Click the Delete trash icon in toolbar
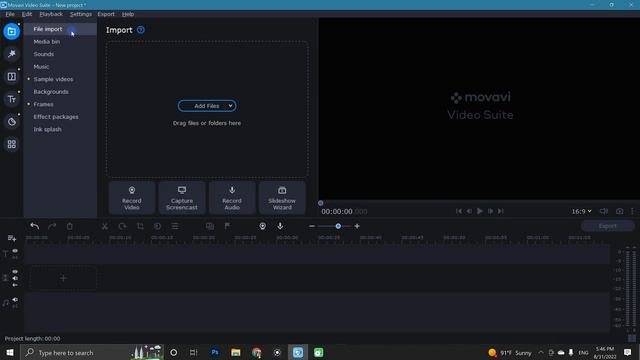Image resolution: width=640 pixels, height=360 pixels. (x=70, y=226)
